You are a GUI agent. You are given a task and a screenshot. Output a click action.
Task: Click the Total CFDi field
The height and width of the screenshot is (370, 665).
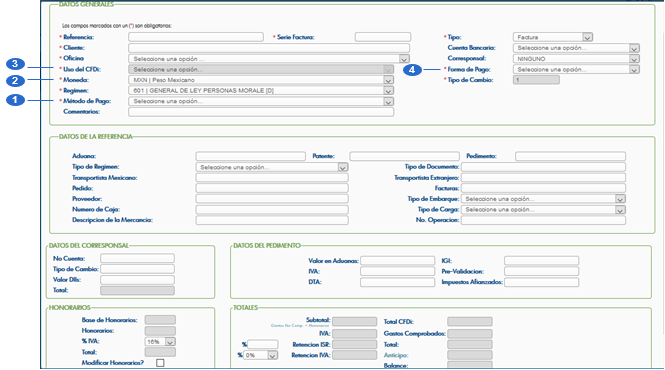tap(470, 322)
